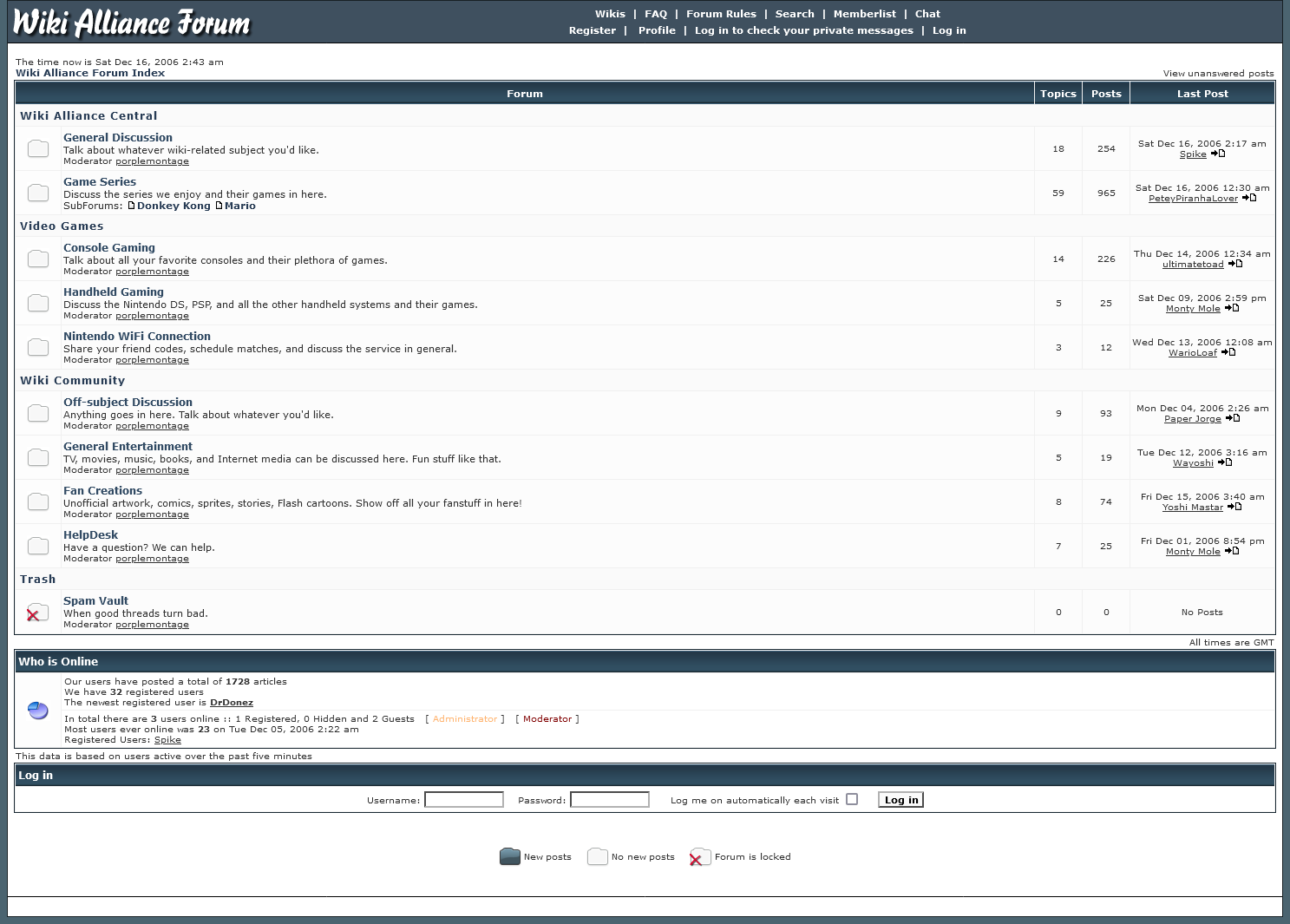Click the General Discussion forum folder icon
The width and height of the screenshot is (1290, 924).
click(38, 148)
